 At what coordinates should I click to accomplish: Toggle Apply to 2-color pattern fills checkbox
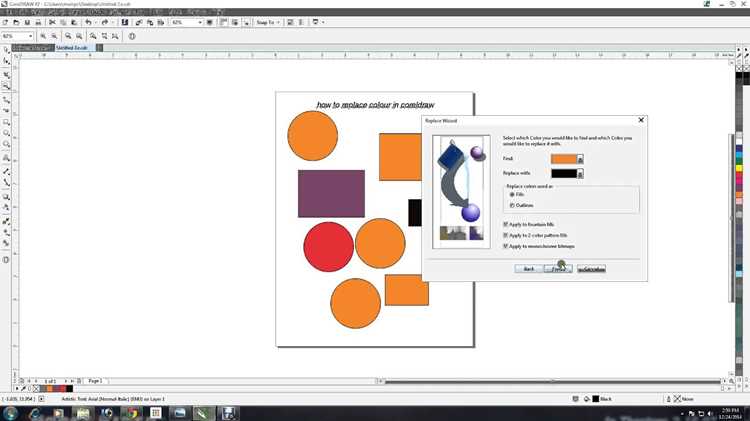[505, 235]
